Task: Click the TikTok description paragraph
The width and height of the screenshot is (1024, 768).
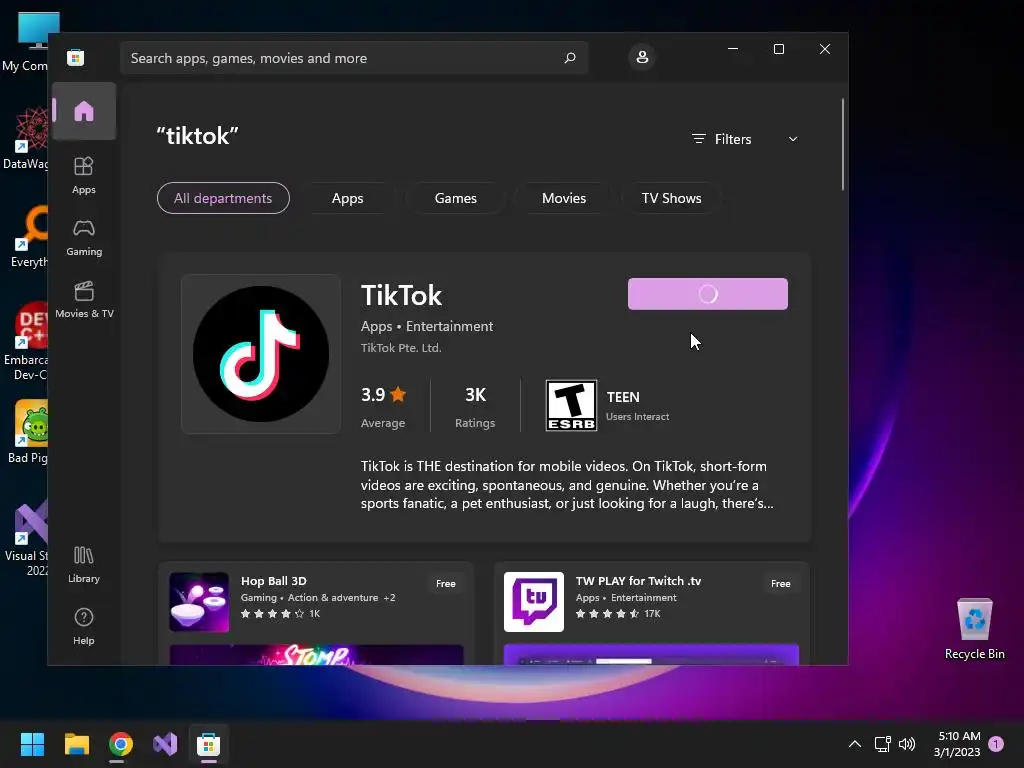Action: click(567, 485)
